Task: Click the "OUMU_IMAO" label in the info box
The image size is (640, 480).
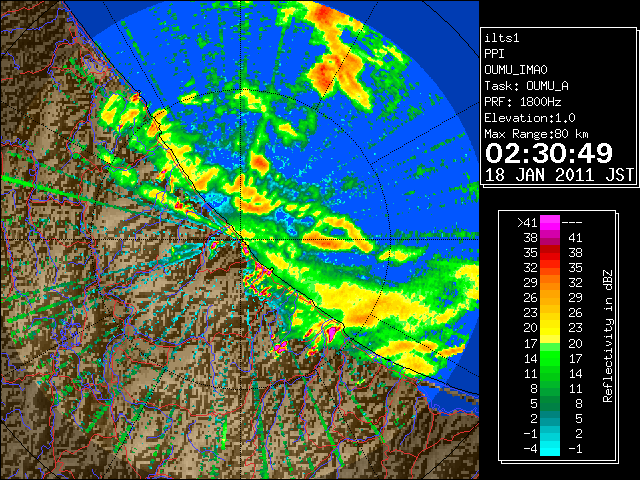Action: tap(516, 70)
